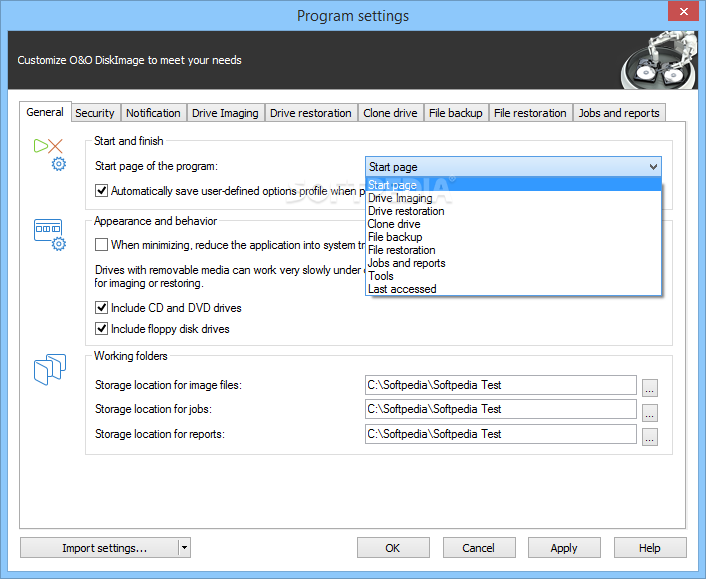Browse storage location for jobs

tap(649, 412)
